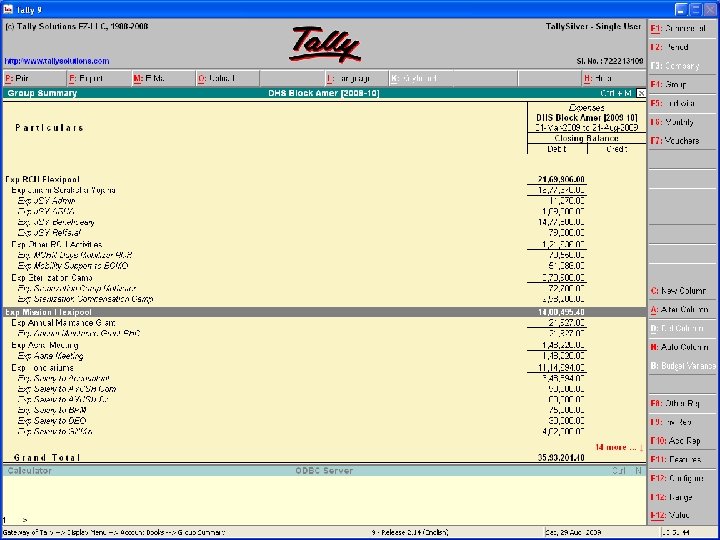Select italic Exp Asha Meeting ledger row
This screenshot has height=540, width=720.
coord(324,356)
